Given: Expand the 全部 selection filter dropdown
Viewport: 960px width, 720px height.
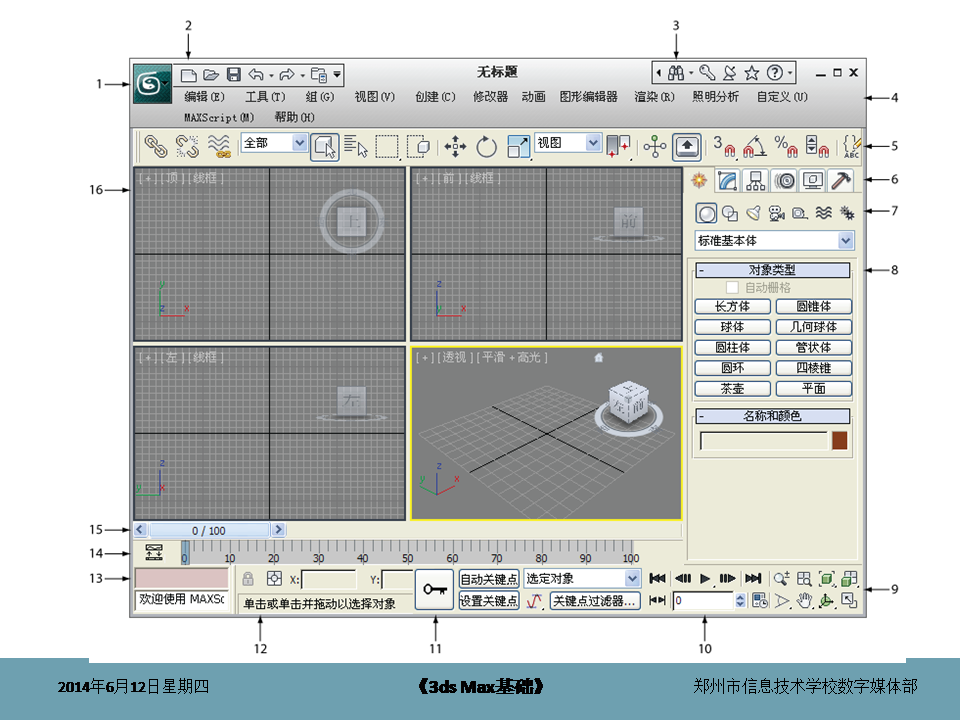Looking at the screenshot, I should coord(299,144).
